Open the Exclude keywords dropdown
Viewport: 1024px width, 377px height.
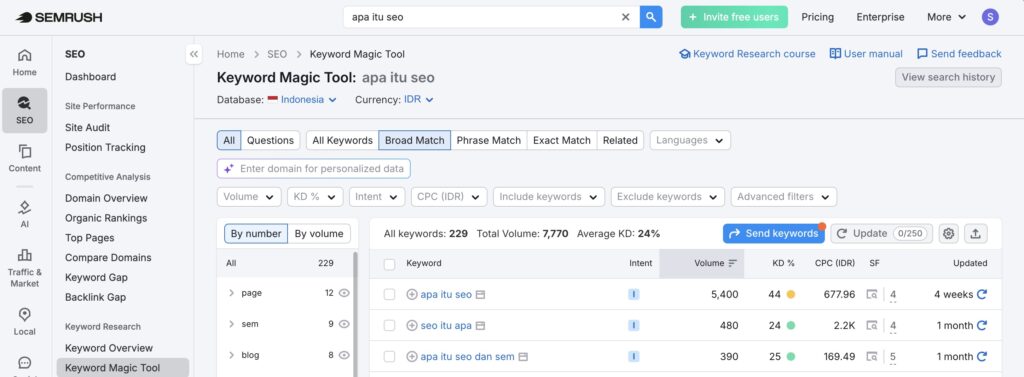coord(667,197)
